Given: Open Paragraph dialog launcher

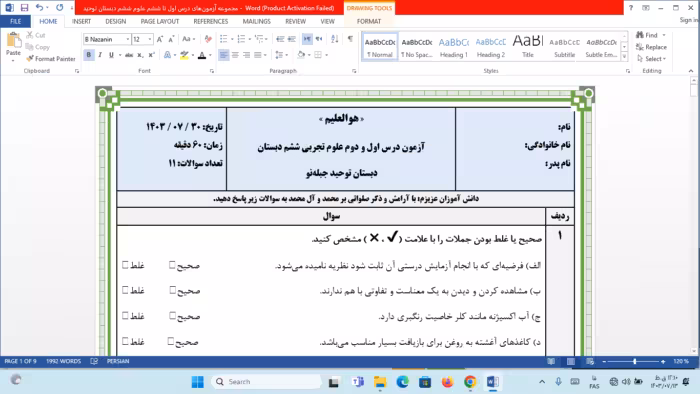Looking at the screenshot, I should (354, 71).
